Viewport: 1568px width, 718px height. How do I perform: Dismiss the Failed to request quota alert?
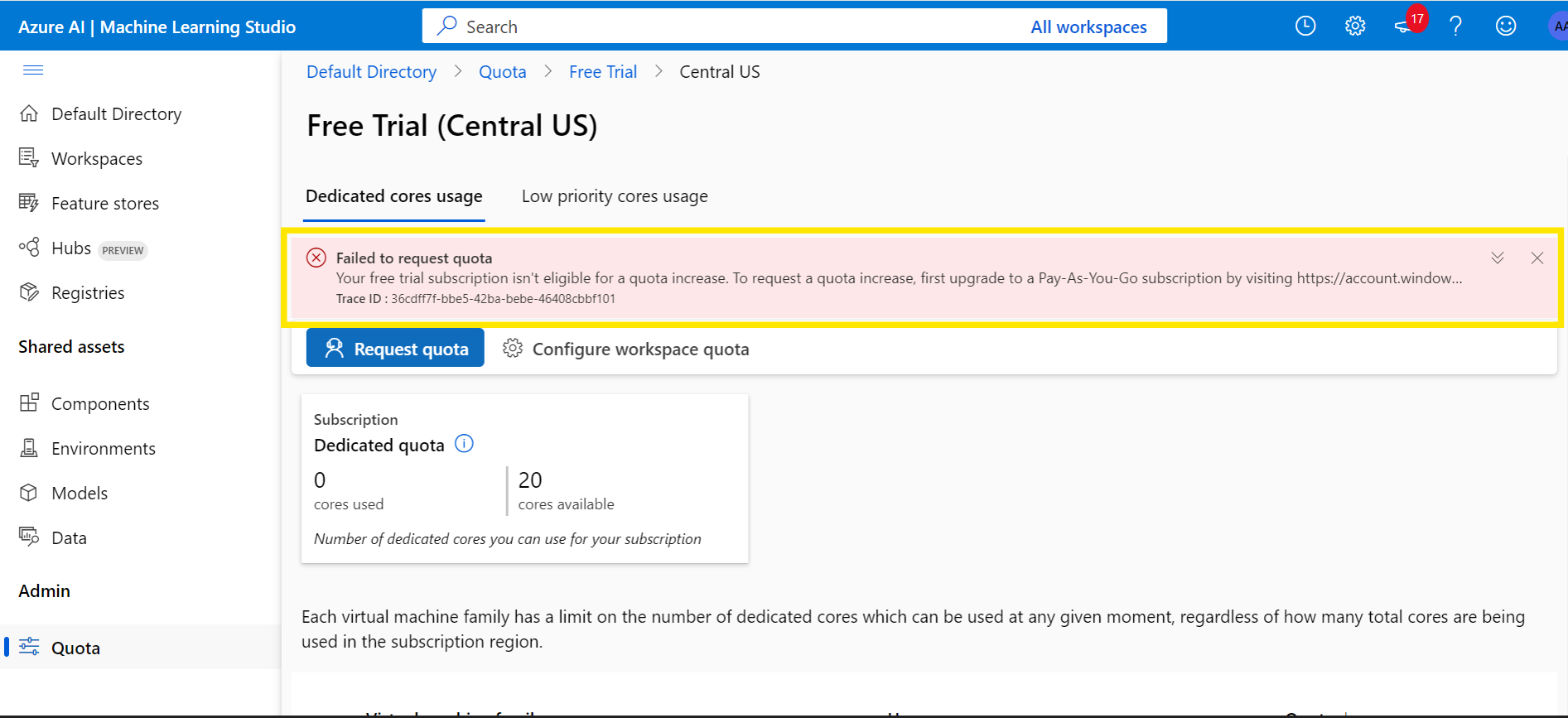tap(1537, 258)
